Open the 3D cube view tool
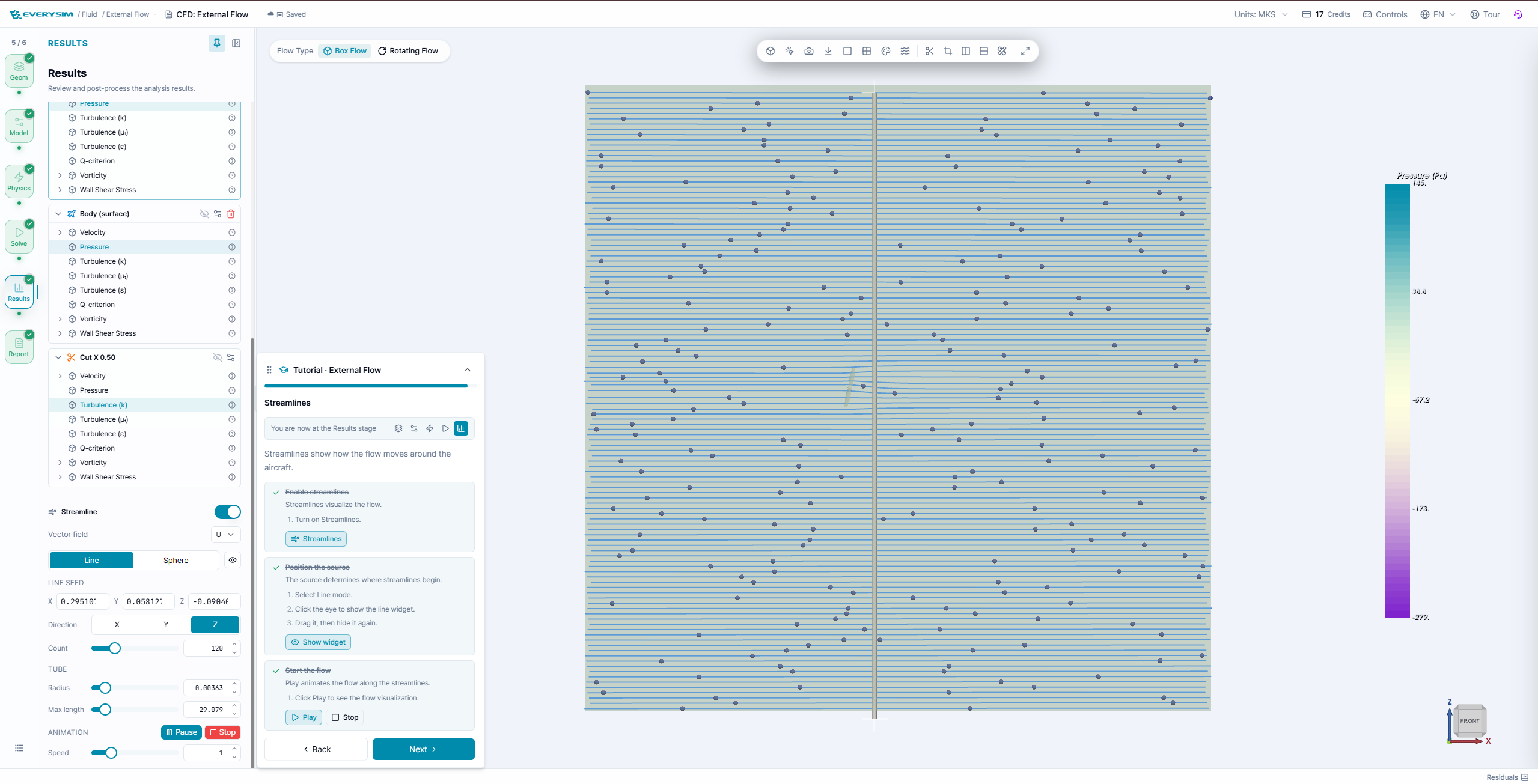Screen dimensions: 1538x784 pyautogui.click(x=771, y=51)
